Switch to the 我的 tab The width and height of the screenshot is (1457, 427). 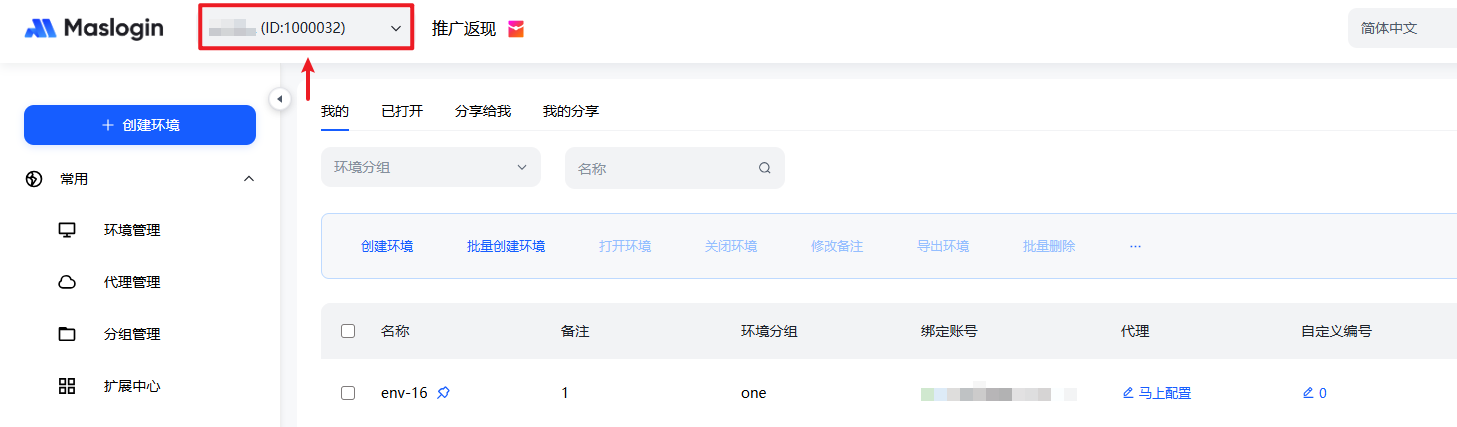(x=334, y=111)
